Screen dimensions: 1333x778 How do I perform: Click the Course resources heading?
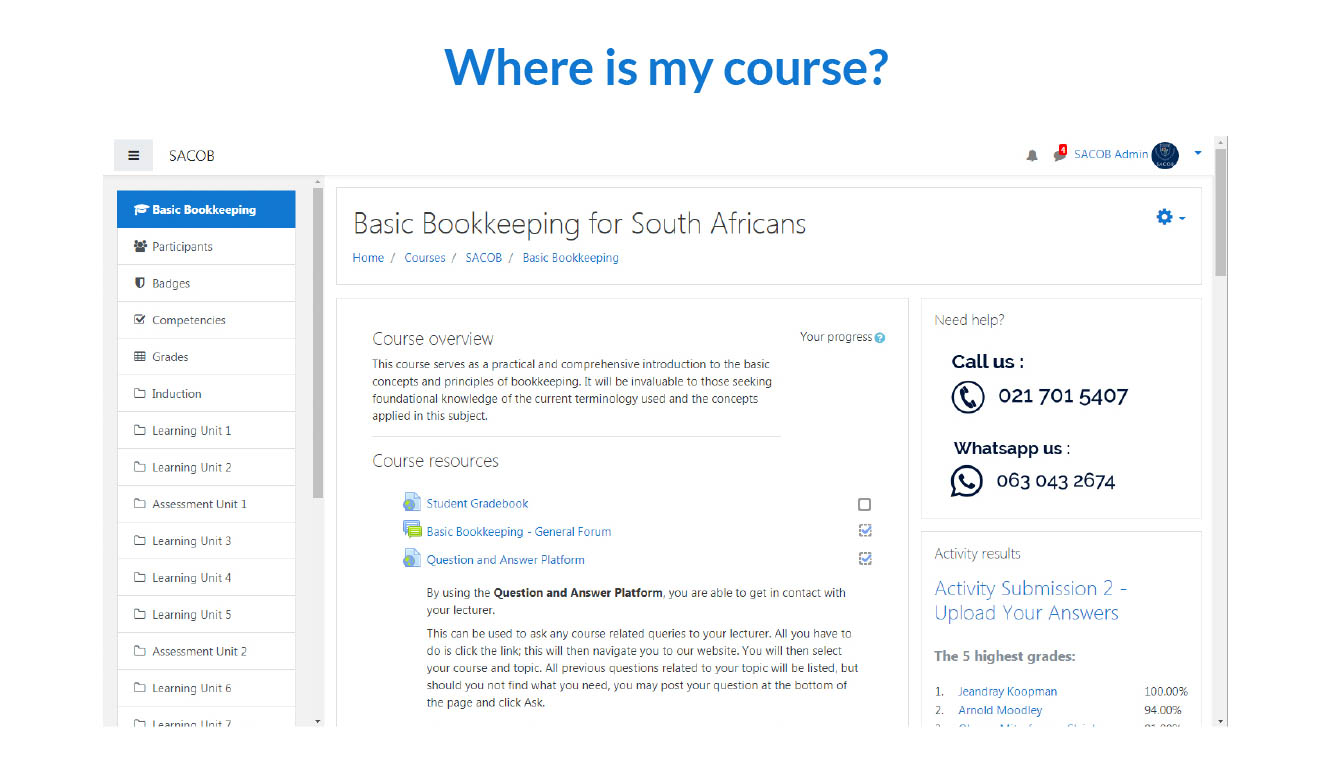click(x=435, y=461)
